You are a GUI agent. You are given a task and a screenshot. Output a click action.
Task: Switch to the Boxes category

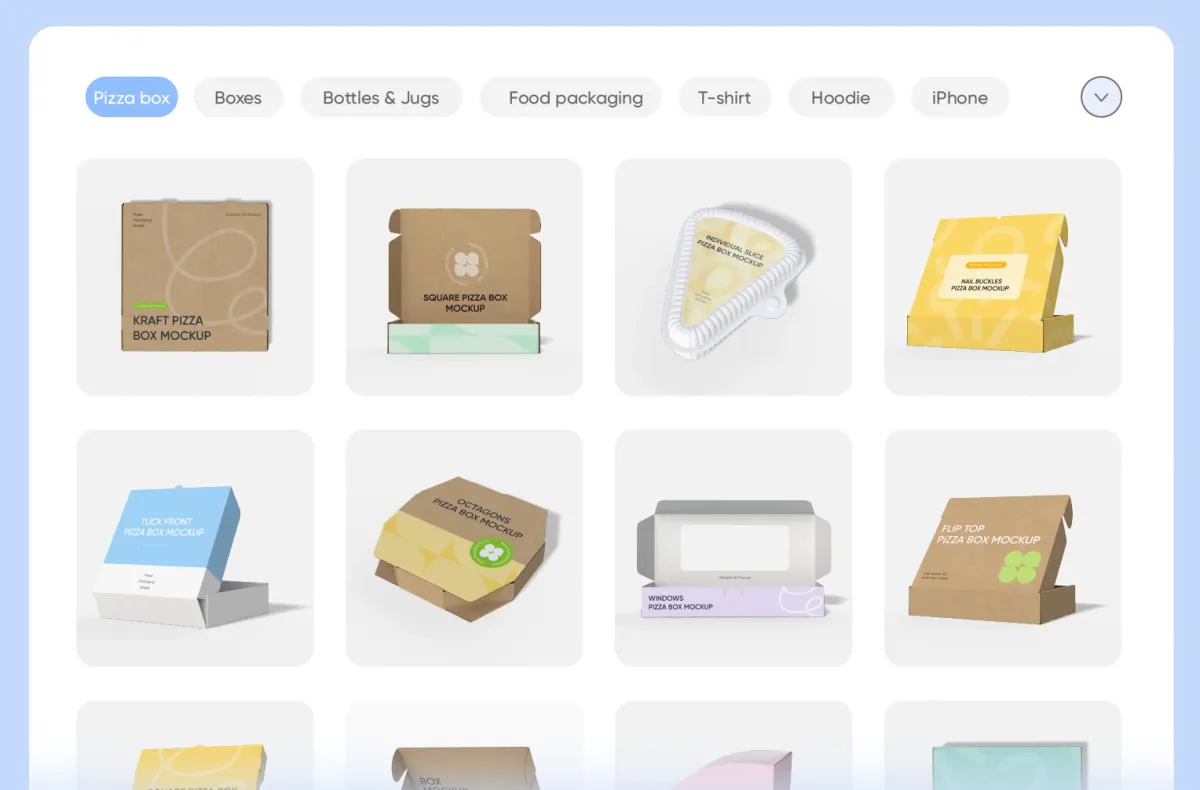tap(238, 98)
